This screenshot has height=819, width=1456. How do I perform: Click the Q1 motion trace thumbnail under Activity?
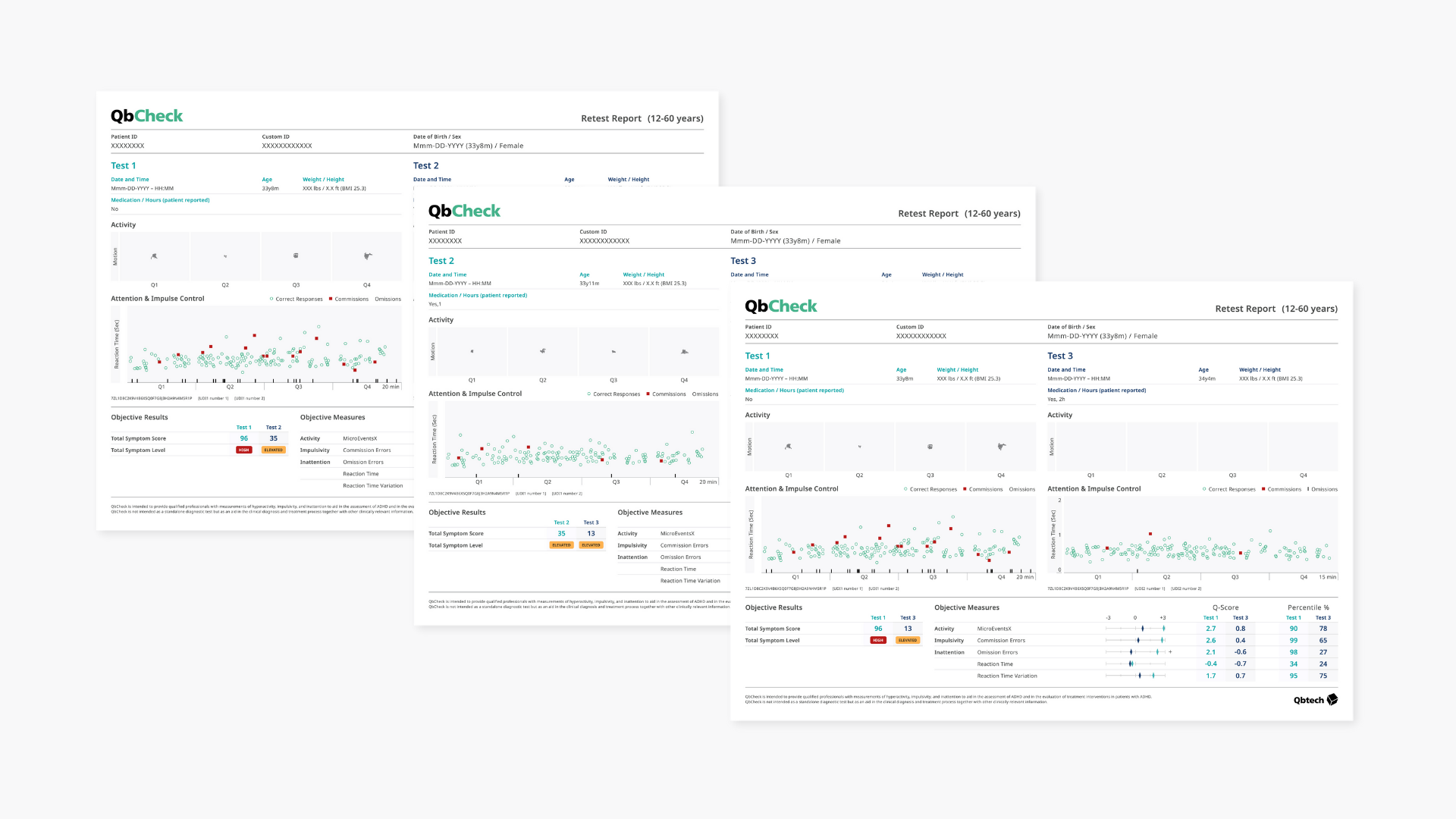pyautogui.click(x=786, y=446)
